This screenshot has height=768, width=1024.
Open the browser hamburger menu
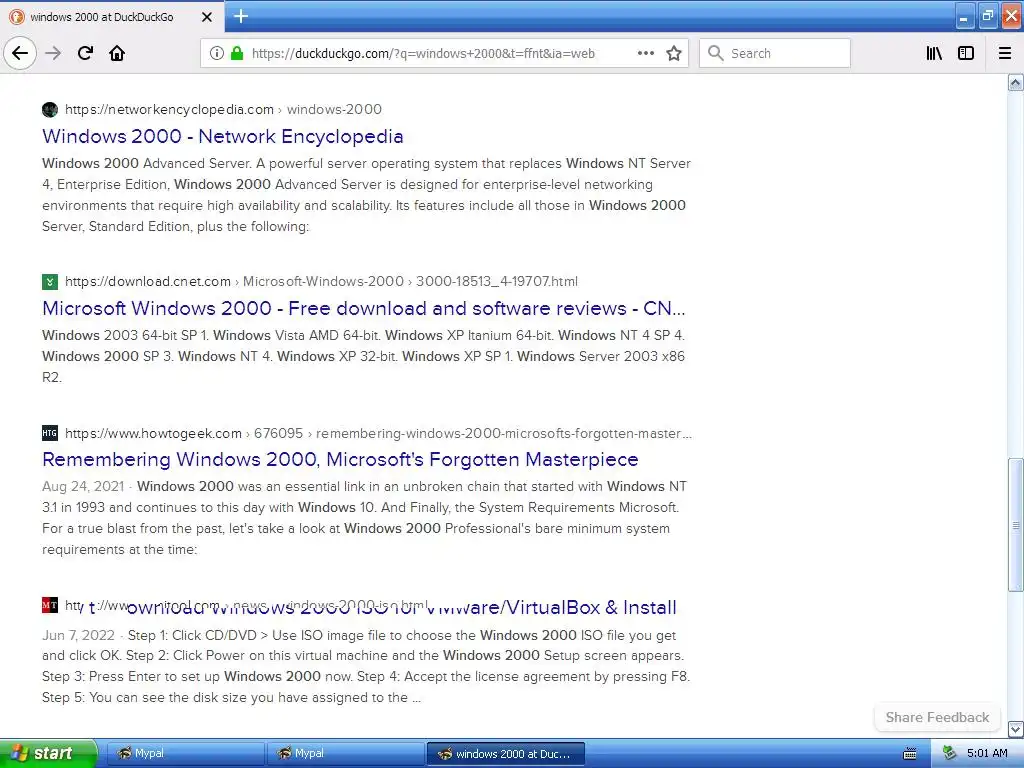pos(1005,53)
